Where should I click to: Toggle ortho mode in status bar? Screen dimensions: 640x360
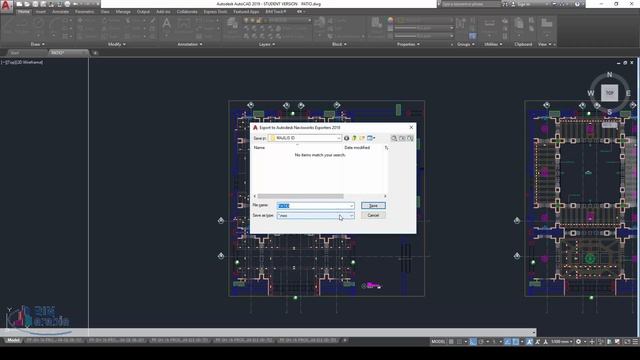click(x=473, y=342)
